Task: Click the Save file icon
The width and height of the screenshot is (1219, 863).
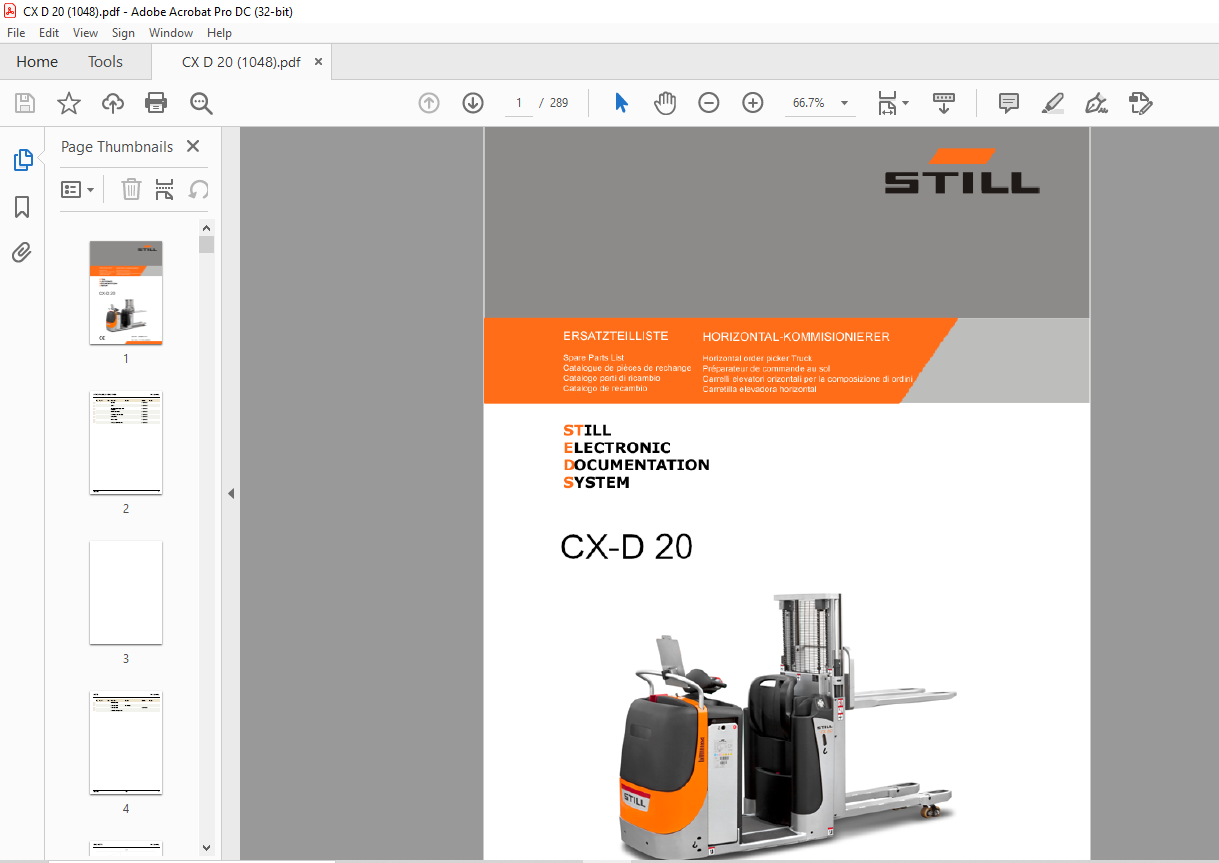Action: pyautogui.click(x=25, y=103)
